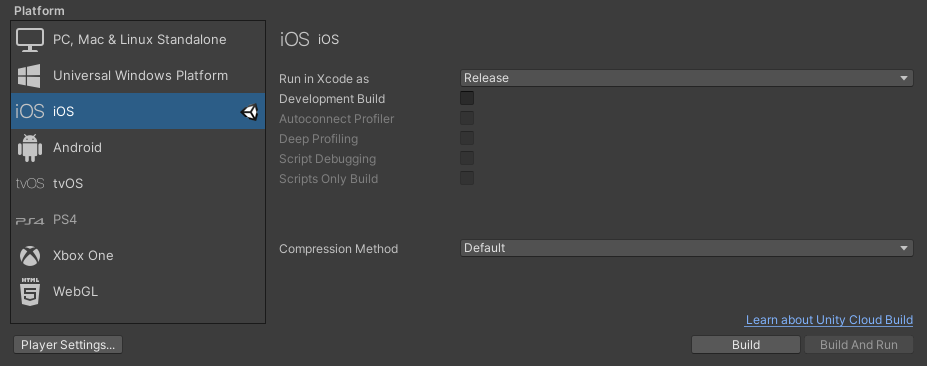Click the HTML5 WebGL icon
The height and width of the screenshot is (366, 927).
30,291
